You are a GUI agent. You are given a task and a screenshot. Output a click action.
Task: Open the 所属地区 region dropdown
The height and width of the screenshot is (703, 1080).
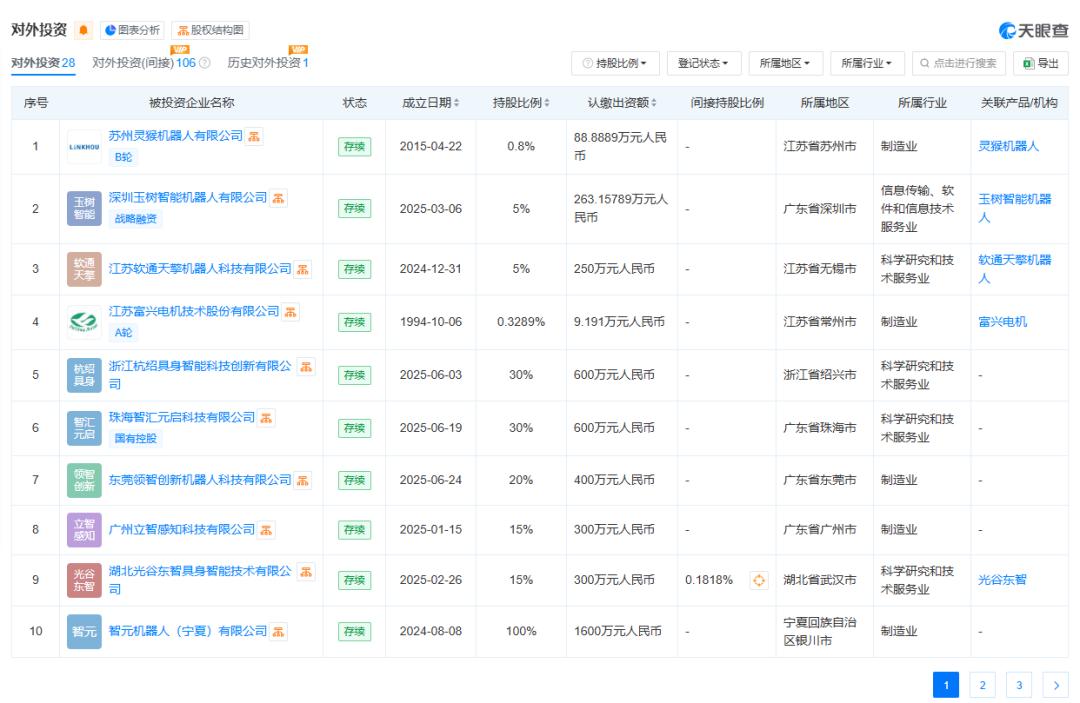pyautogui.click(x=784, y=64)
